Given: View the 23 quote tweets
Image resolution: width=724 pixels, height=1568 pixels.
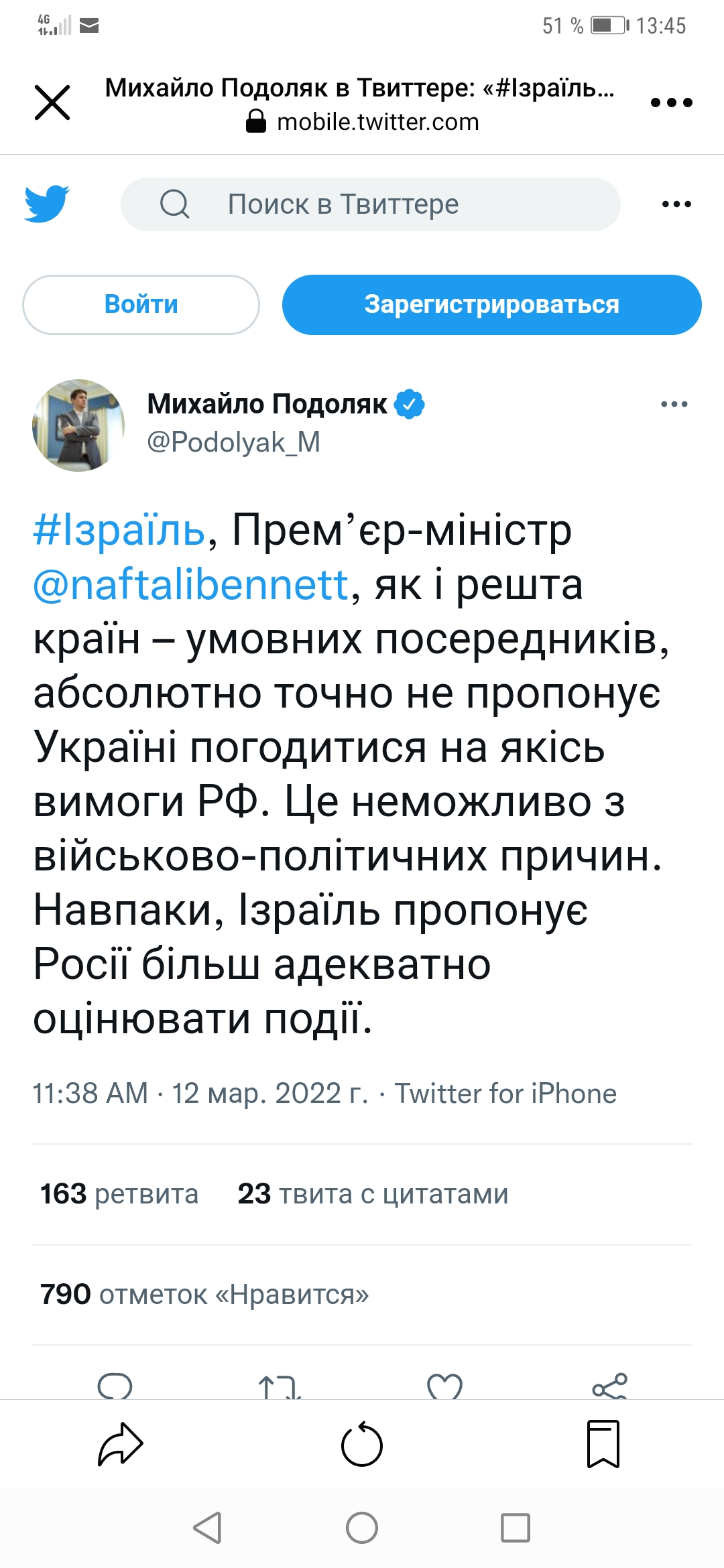Looking at the screenshot, I should pyautogui.click(x=373, y=1194).
